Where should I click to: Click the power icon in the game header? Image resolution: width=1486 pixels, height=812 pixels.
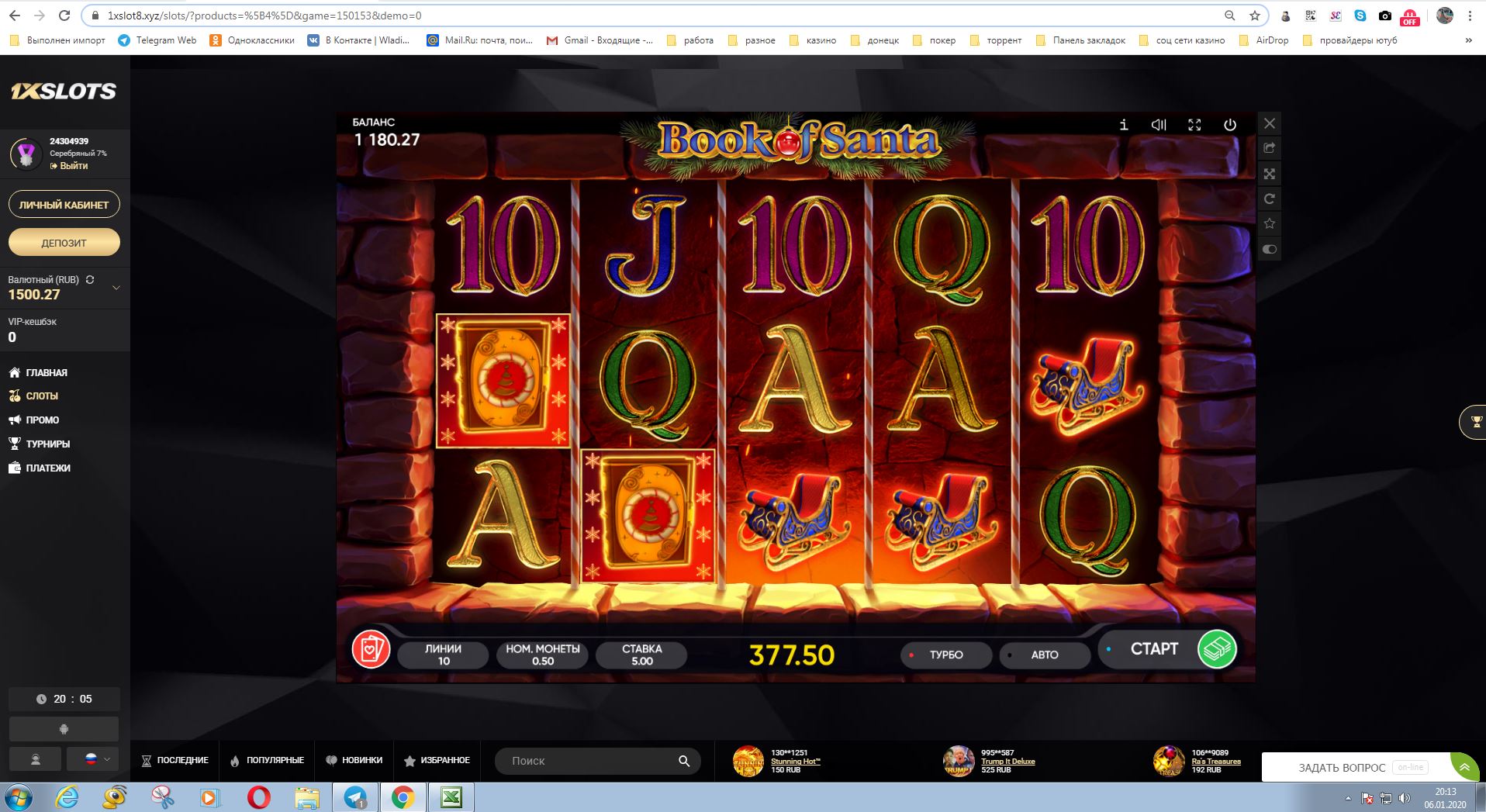1230,124
